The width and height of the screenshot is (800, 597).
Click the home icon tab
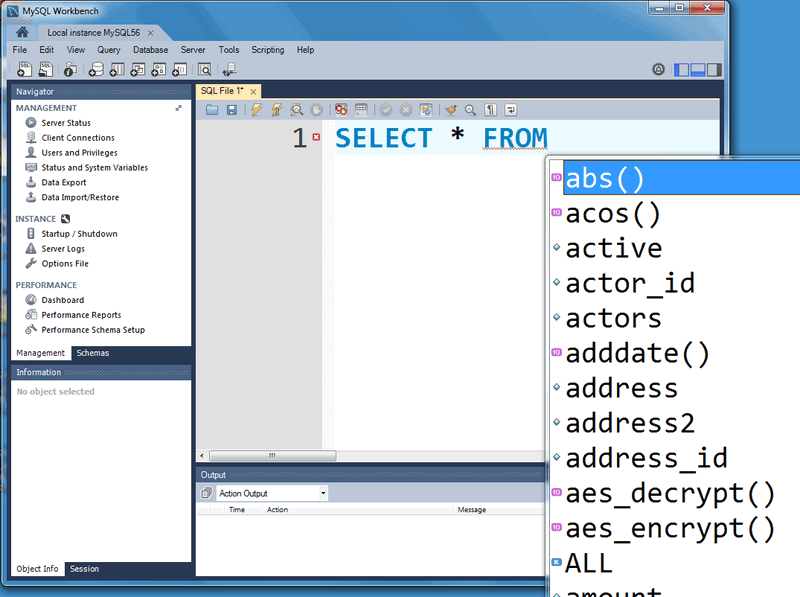pyautogui.click(x=22, y=33)
